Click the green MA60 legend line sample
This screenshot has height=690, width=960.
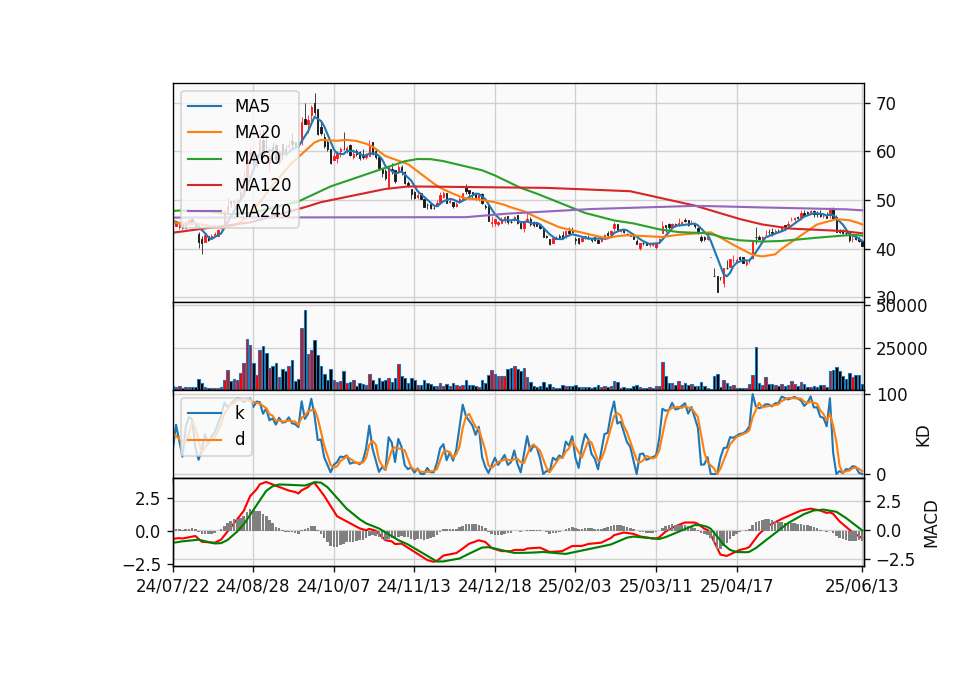click(204, 159)
